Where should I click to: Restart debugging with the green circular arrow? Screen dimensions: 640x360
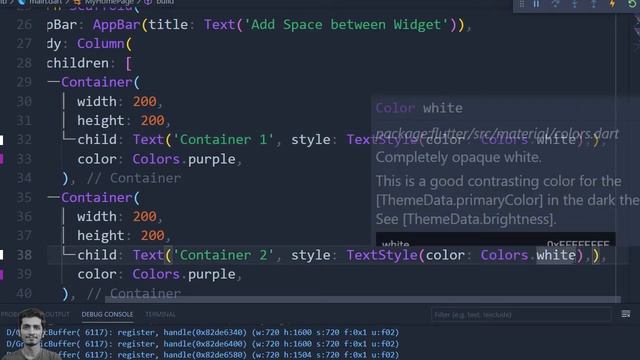pyautogui.click(x=632, y=4)
